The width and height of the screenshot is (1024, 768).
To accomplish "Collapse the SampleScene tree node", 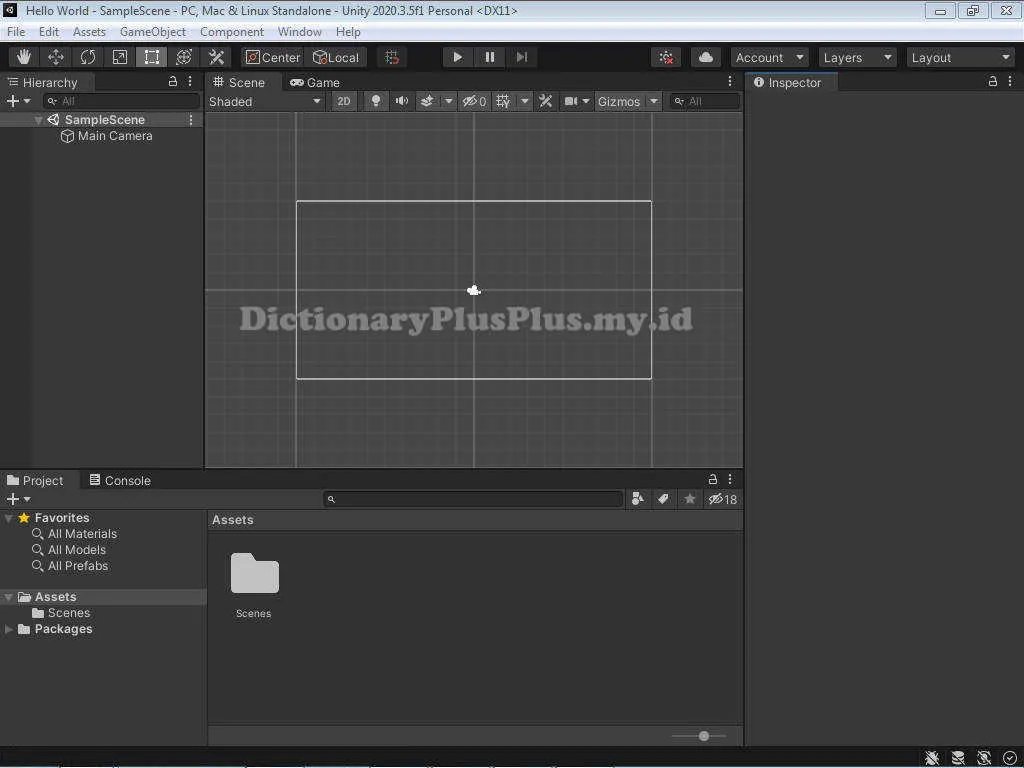I will (x=38, y=120).
